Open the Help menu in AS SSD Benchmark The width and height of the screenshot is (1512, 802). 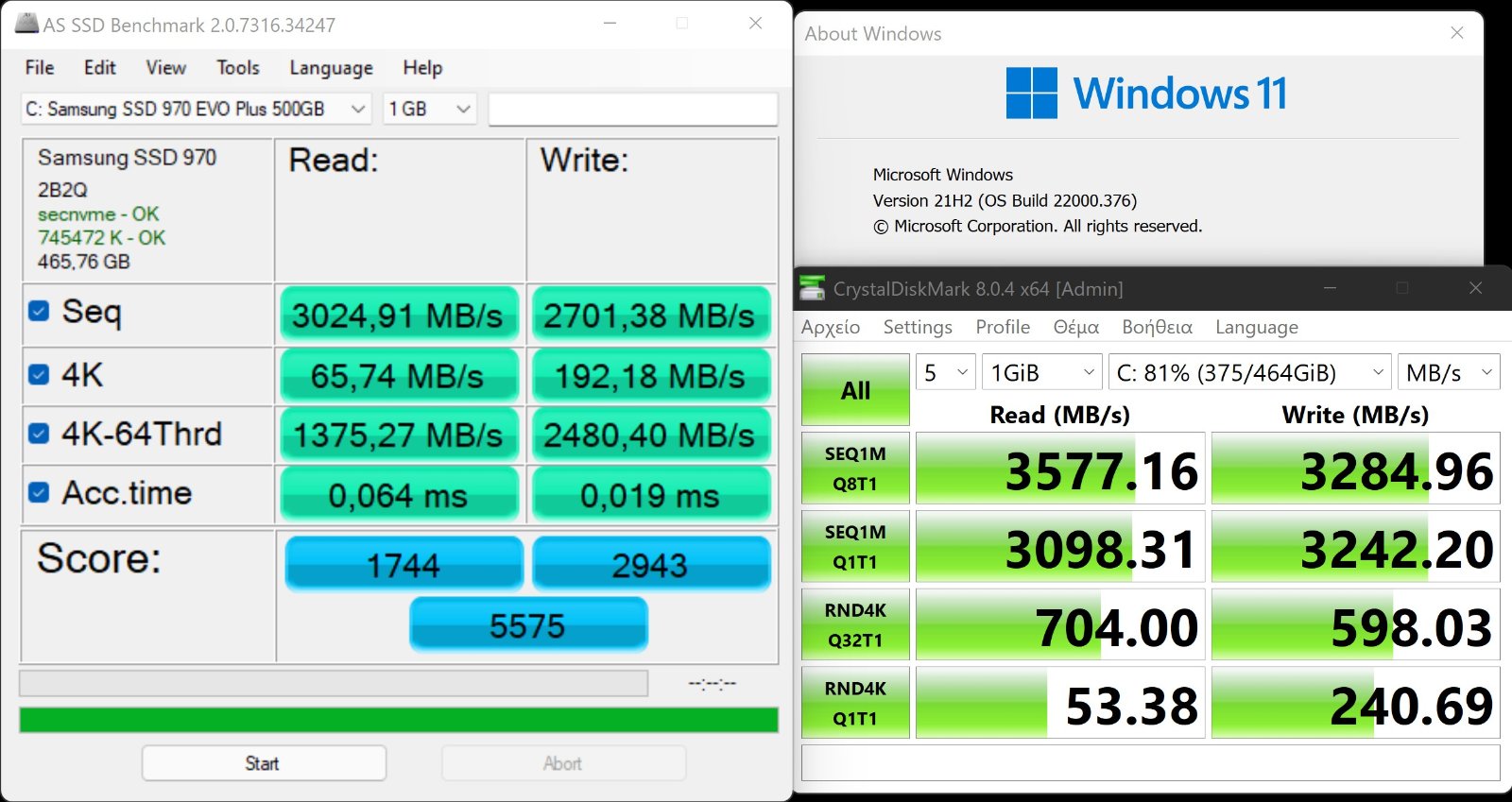[422, 68]
